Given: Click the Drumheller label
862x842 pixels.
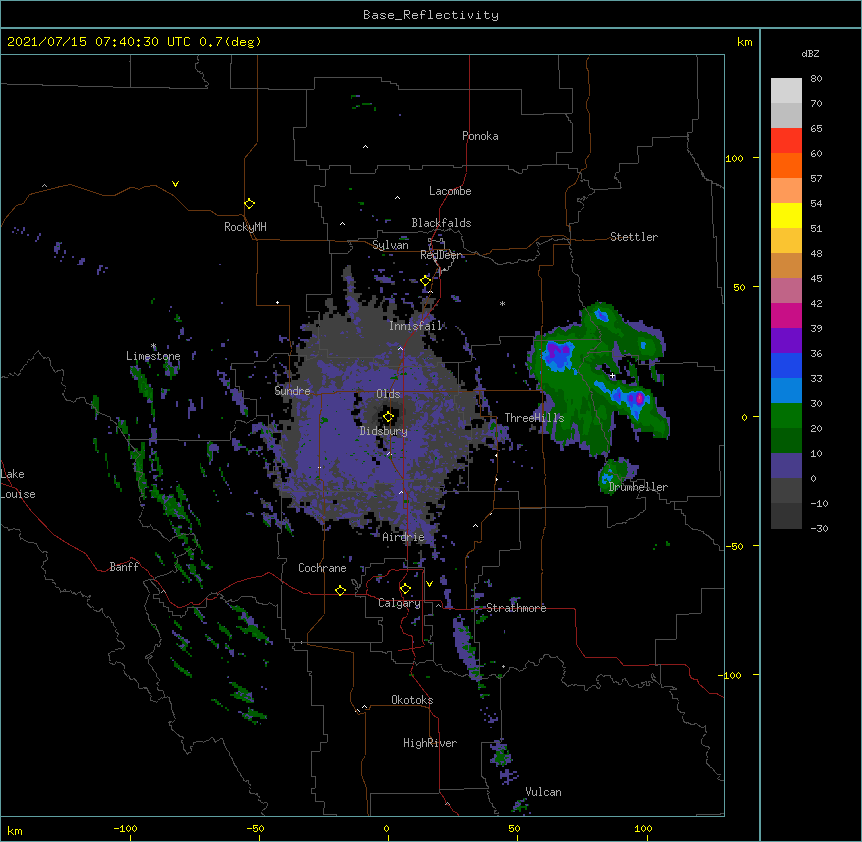Looking at the screenshot, I should pos(638,487).
